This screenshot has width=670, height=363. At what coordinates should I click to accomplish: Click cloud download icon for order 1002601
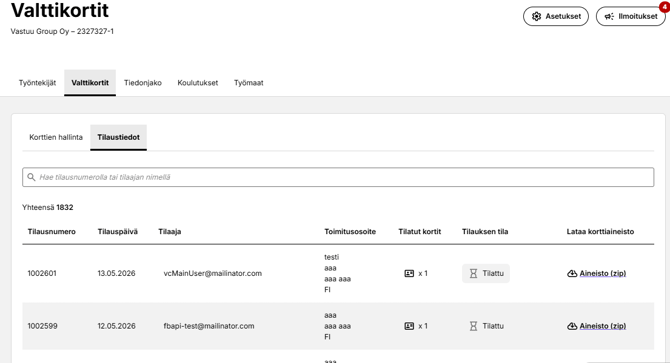(x=572, y=273)
